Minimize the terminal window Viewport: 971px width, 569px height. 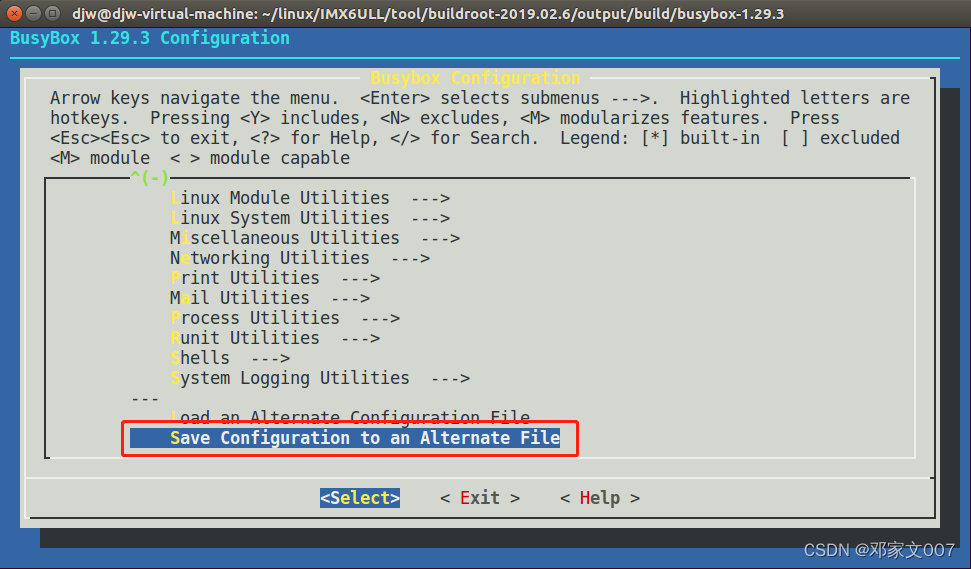[34, 13]
